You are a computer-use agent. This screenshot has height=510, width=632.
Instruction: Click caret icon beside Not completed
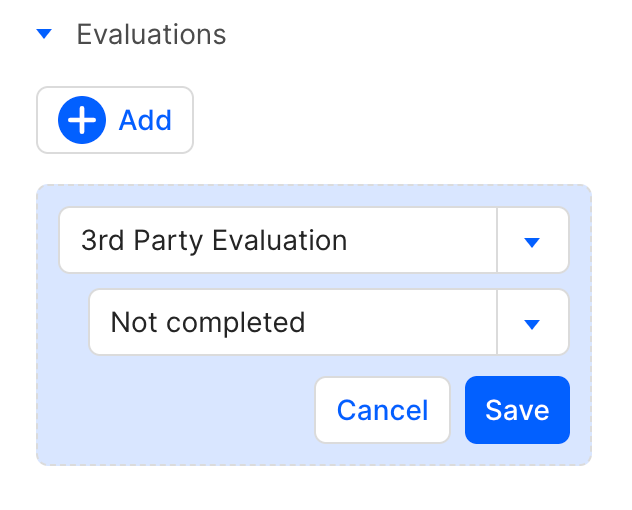(x=532, y=323)
